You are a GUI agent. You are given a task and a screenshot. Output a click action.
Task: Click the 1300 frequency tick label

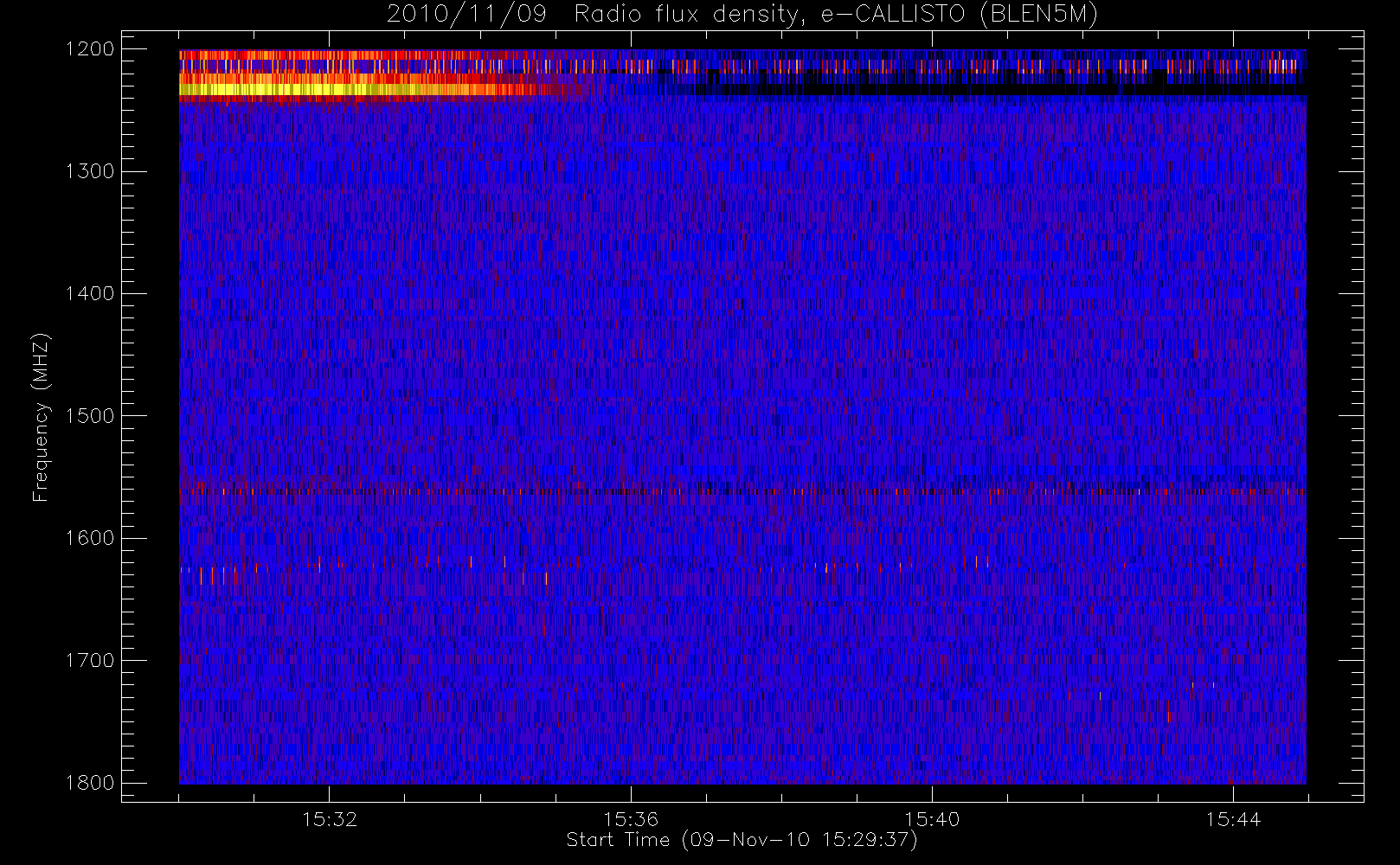(90, 171)
